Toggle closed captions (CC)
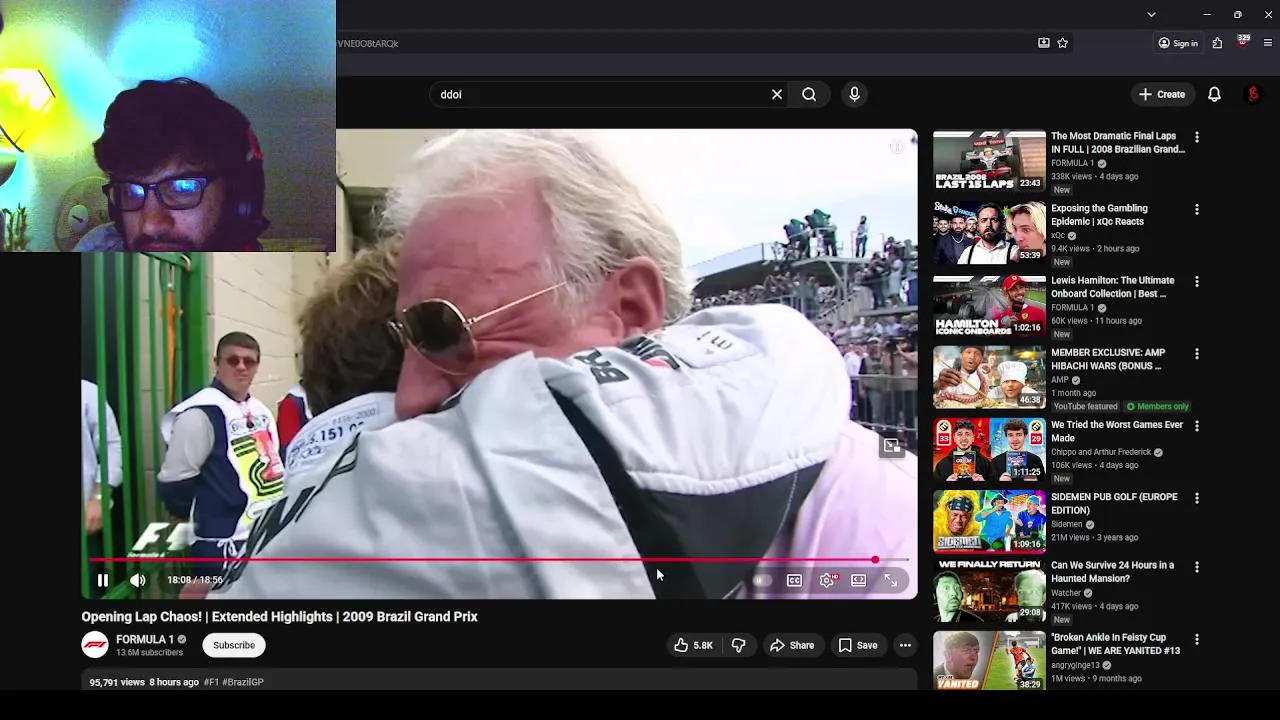The image size is (1280, 720). (x=794, y=580)
